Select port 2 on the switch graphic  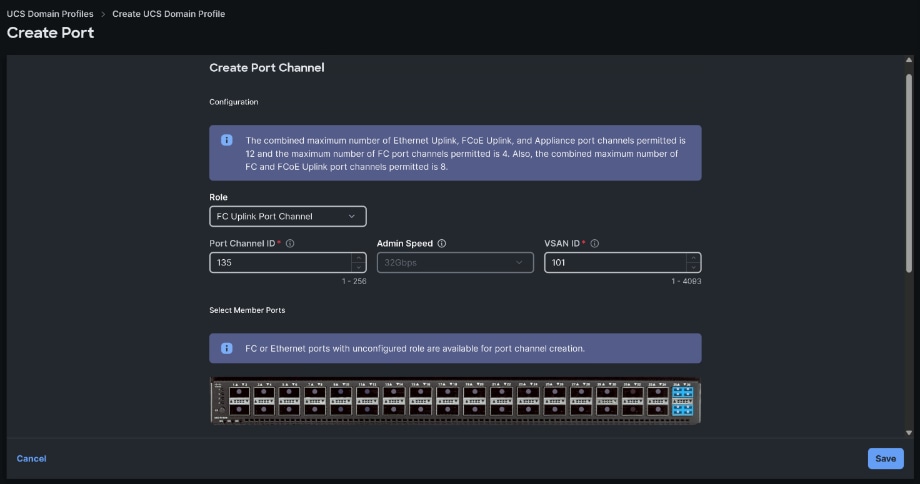(x=239, y=409)
